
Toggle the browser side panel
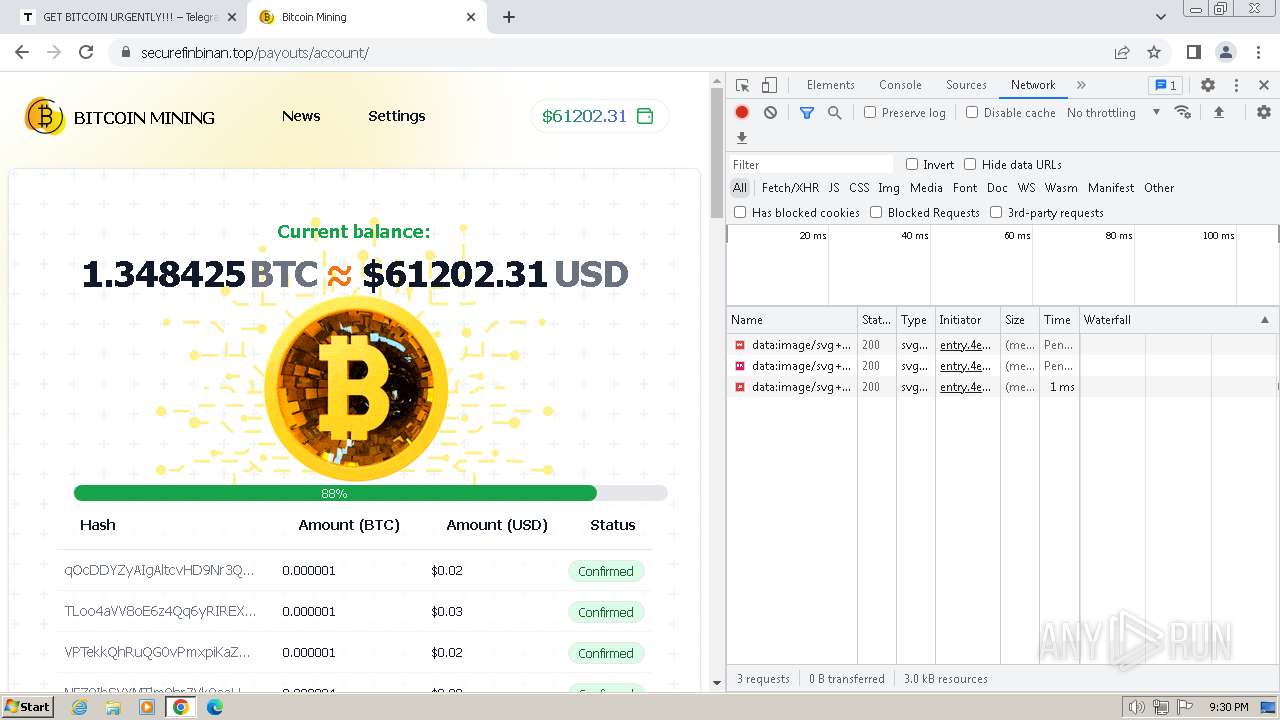[x=1193, y=52]
